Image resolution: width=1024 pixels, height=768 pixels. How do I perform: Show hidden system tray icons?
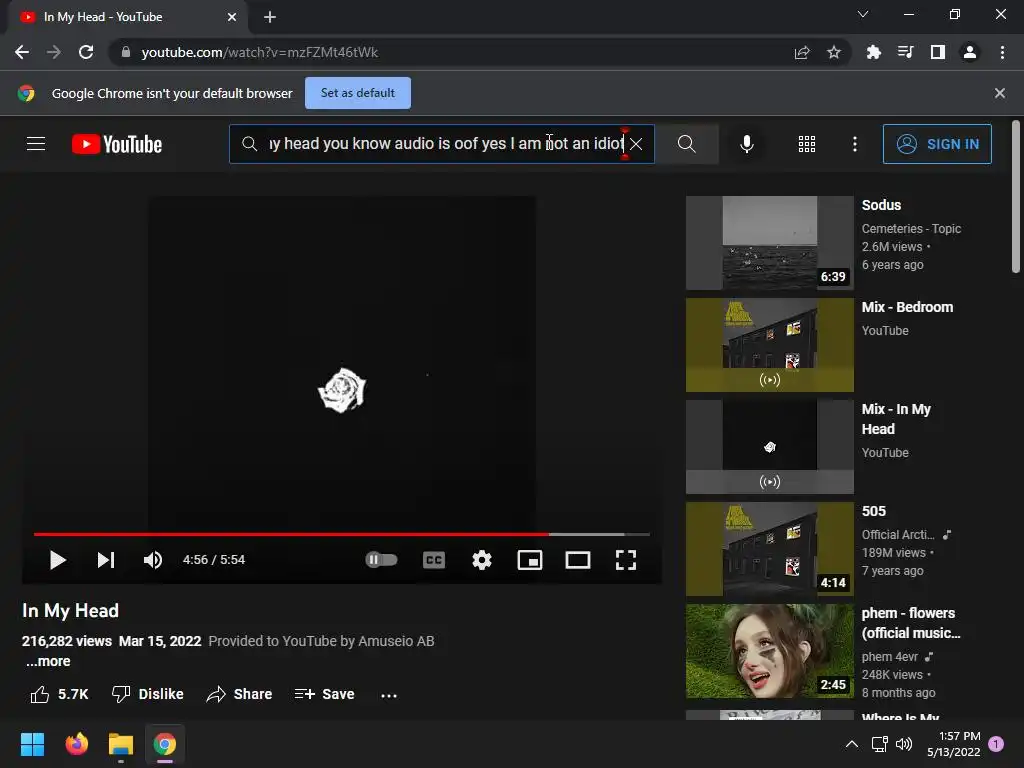(x=852, y=744)
